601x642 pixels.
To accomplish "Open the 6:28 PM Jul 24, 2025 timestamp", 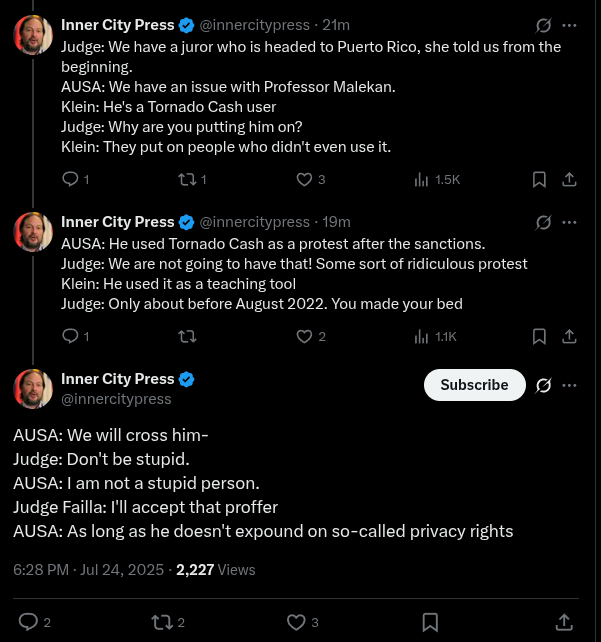I will [88, 570].
